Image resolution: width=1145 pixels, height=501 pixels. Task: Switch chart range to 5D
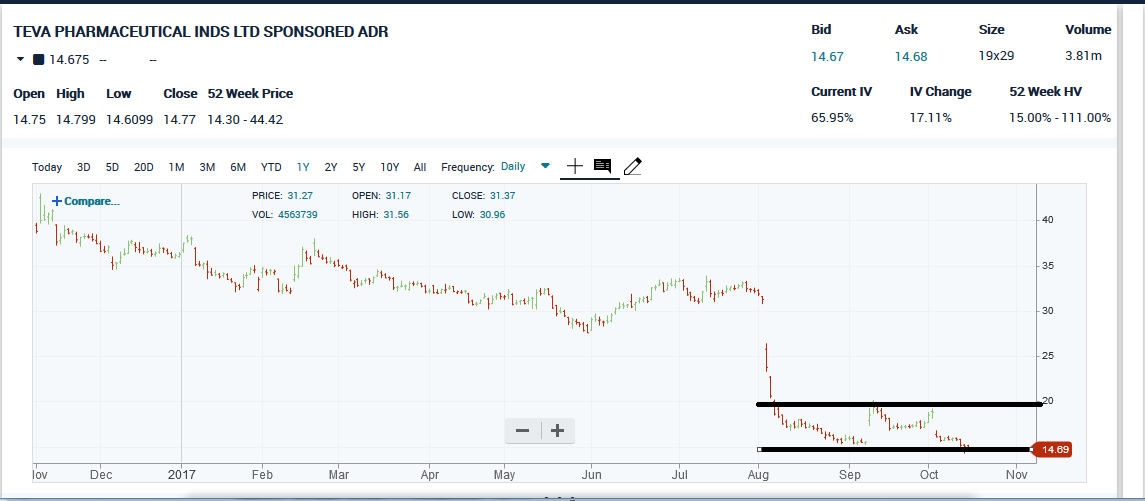click(x=112, y=167)
